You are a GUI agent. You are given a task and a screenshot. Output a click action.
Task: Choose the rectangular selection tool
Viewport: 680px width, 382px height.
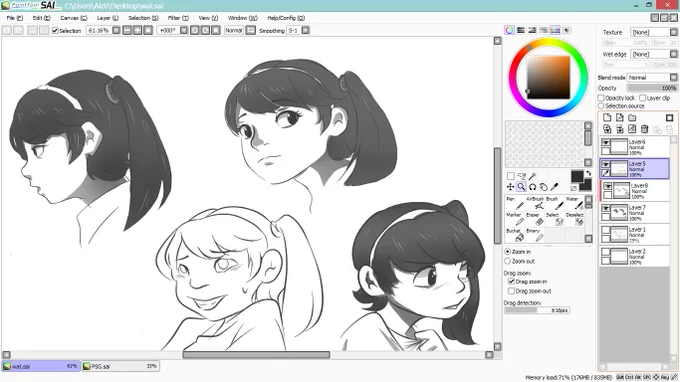[x=510, y=176]
